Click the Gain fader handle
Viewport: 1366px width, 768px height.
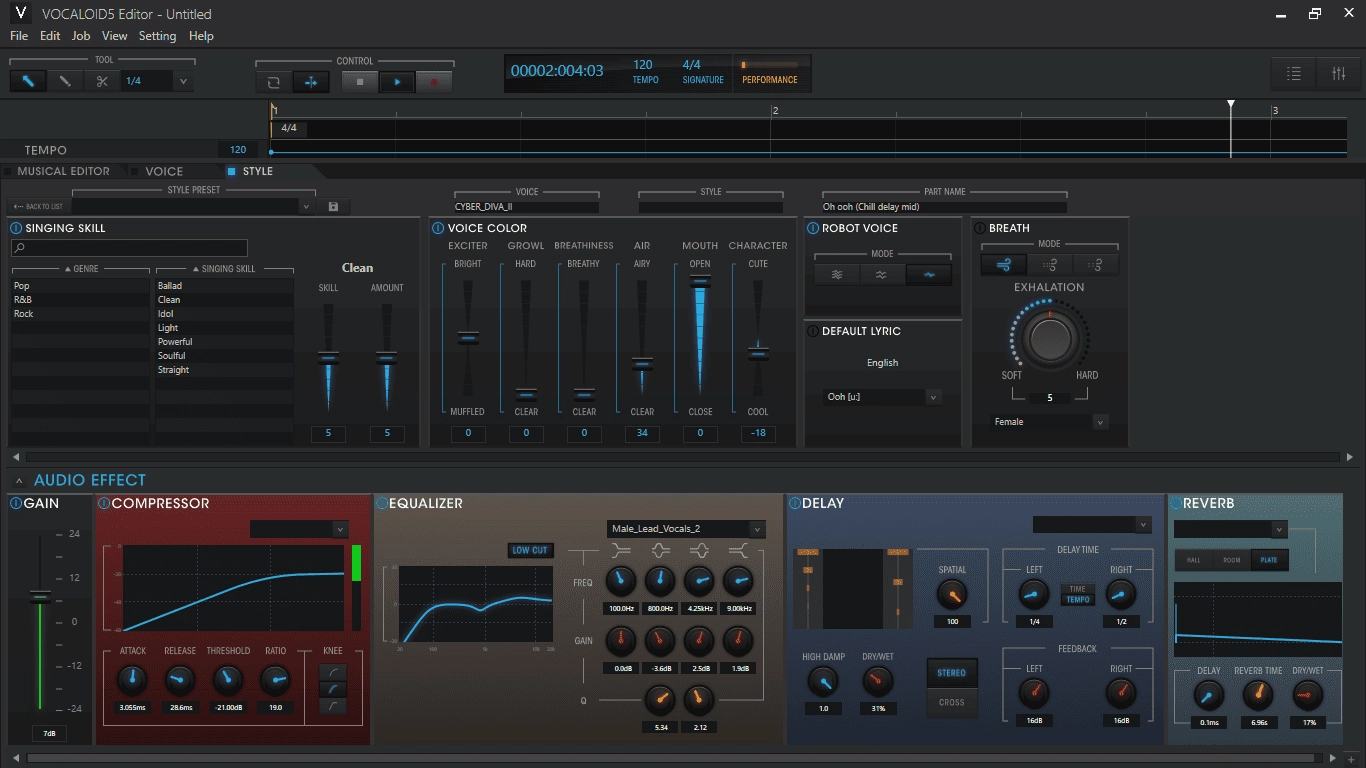point(40,597)
